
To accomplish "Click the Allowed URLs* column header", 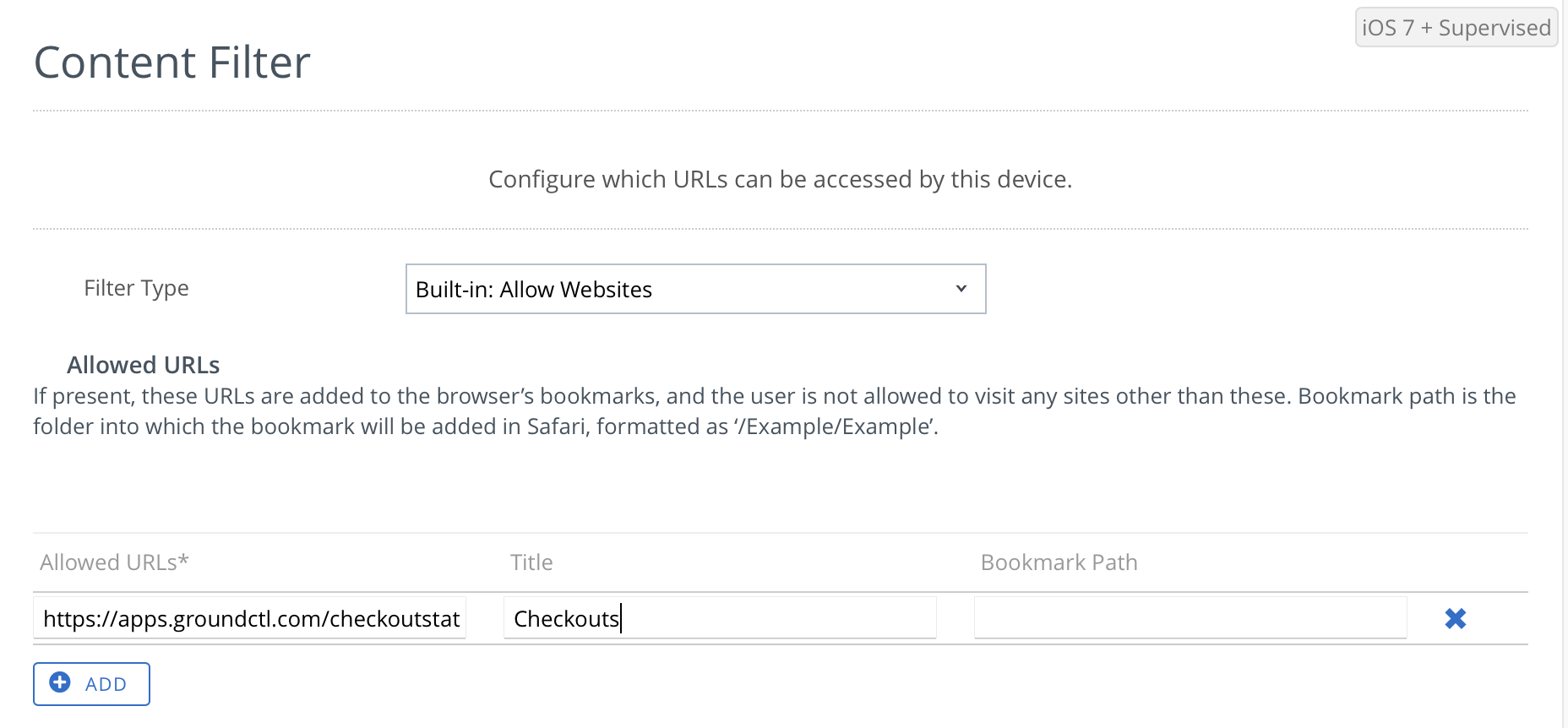I will [x=109, y=562].
